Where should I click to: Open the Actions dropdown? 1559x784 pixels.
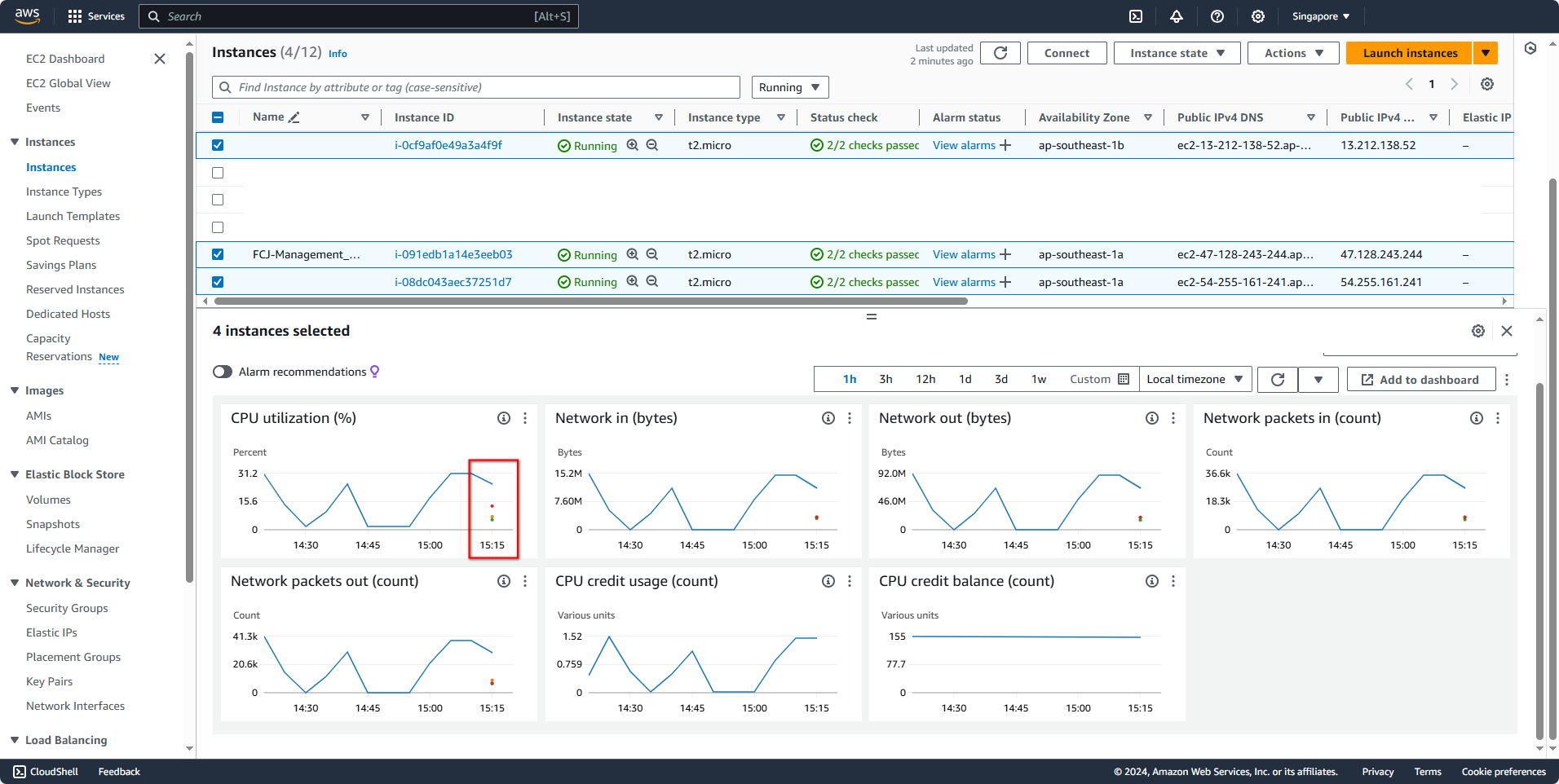click(x=1292, y=52)
